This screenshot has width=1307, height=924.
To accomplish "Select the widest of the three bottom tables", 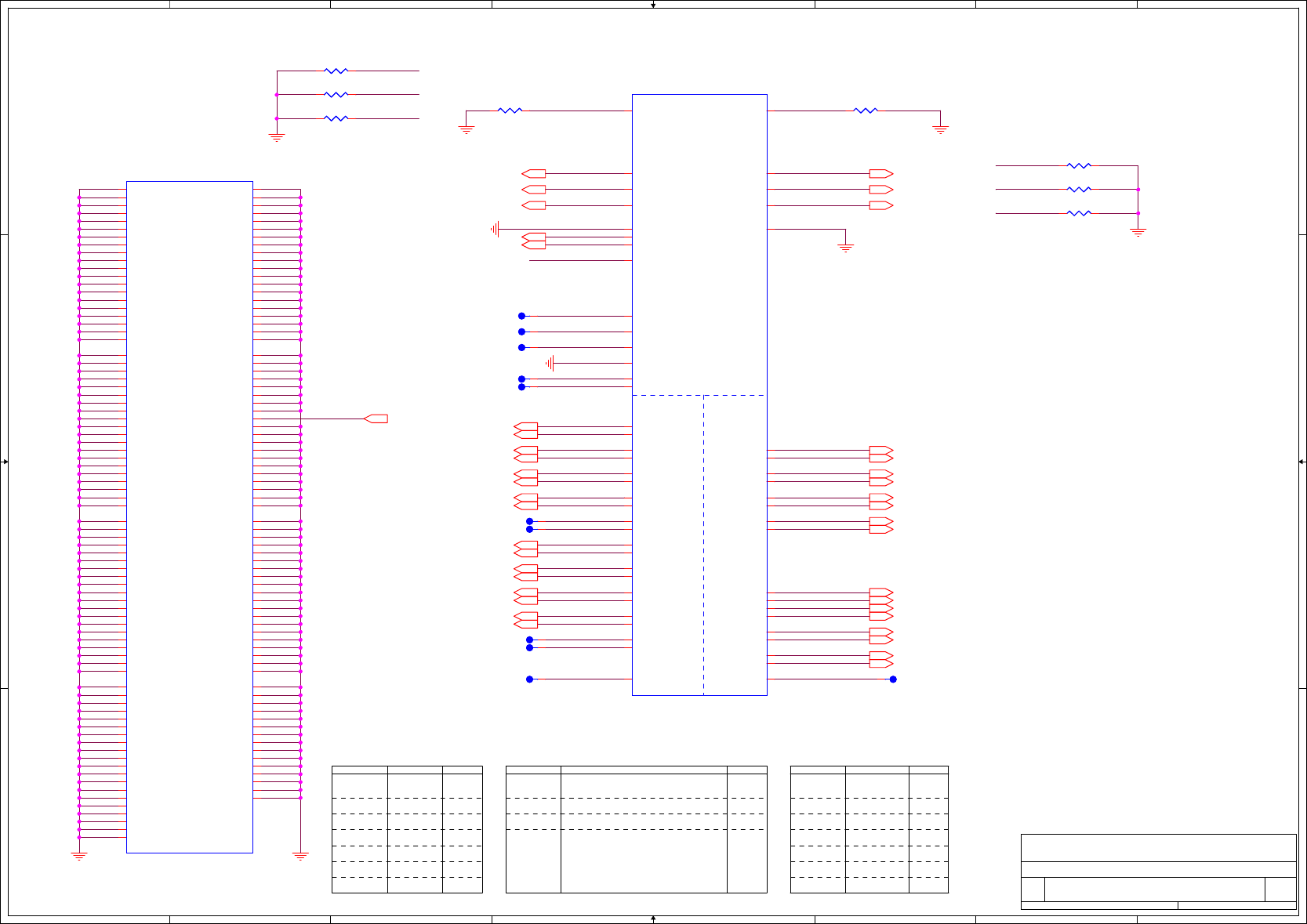I will 636,829.
